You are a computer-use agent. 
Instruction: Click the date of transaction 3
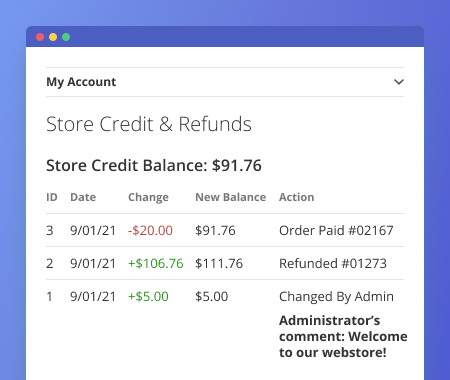tap(93, 230)
